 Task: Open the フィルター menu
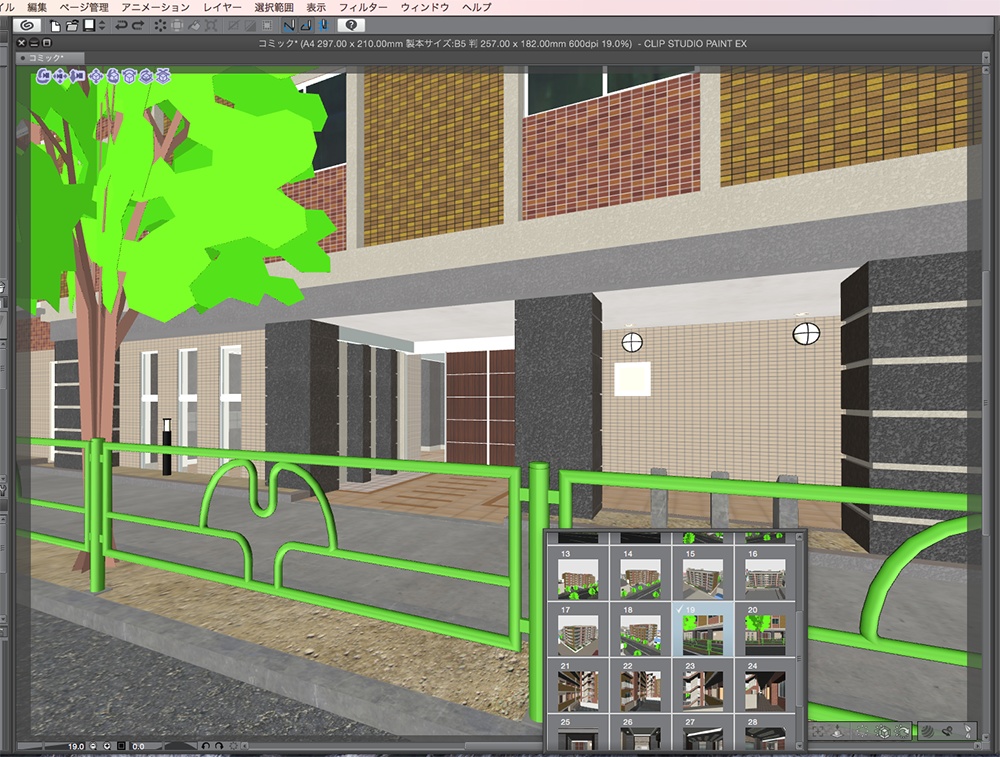click(362, 6)
